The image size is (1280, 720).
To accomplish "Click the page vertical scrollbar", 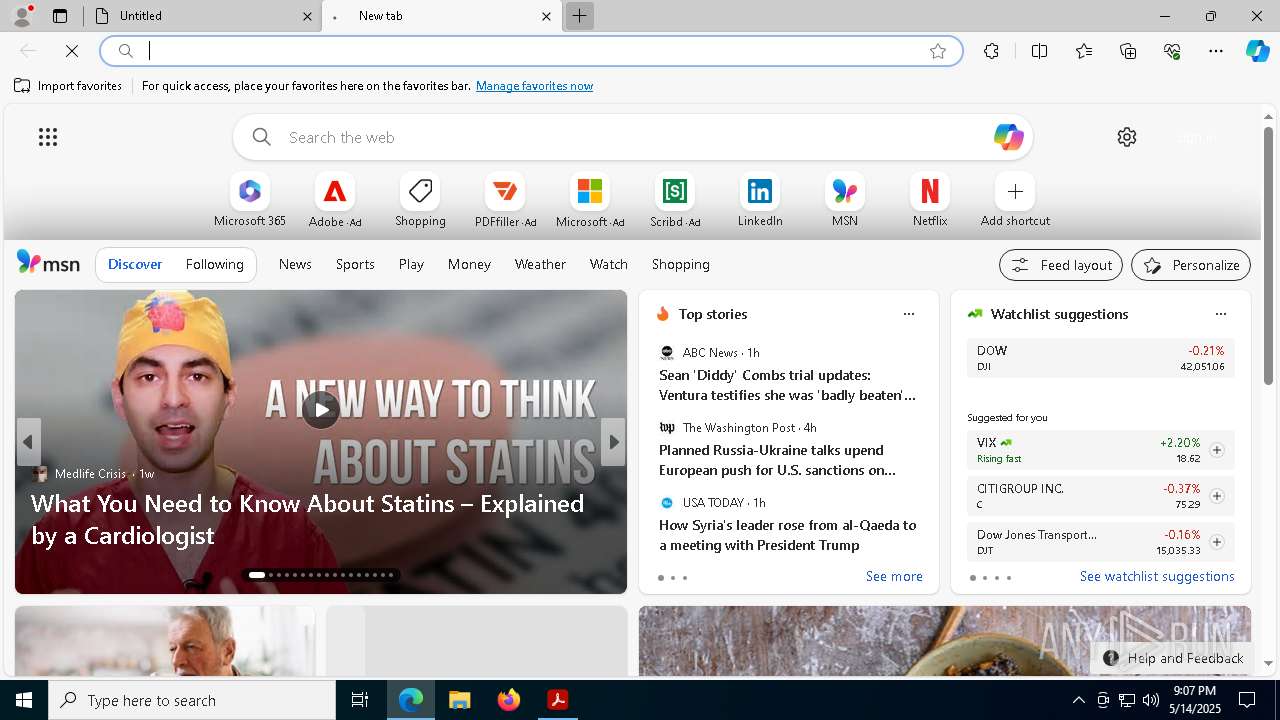I will click(x=1268, y=256).
